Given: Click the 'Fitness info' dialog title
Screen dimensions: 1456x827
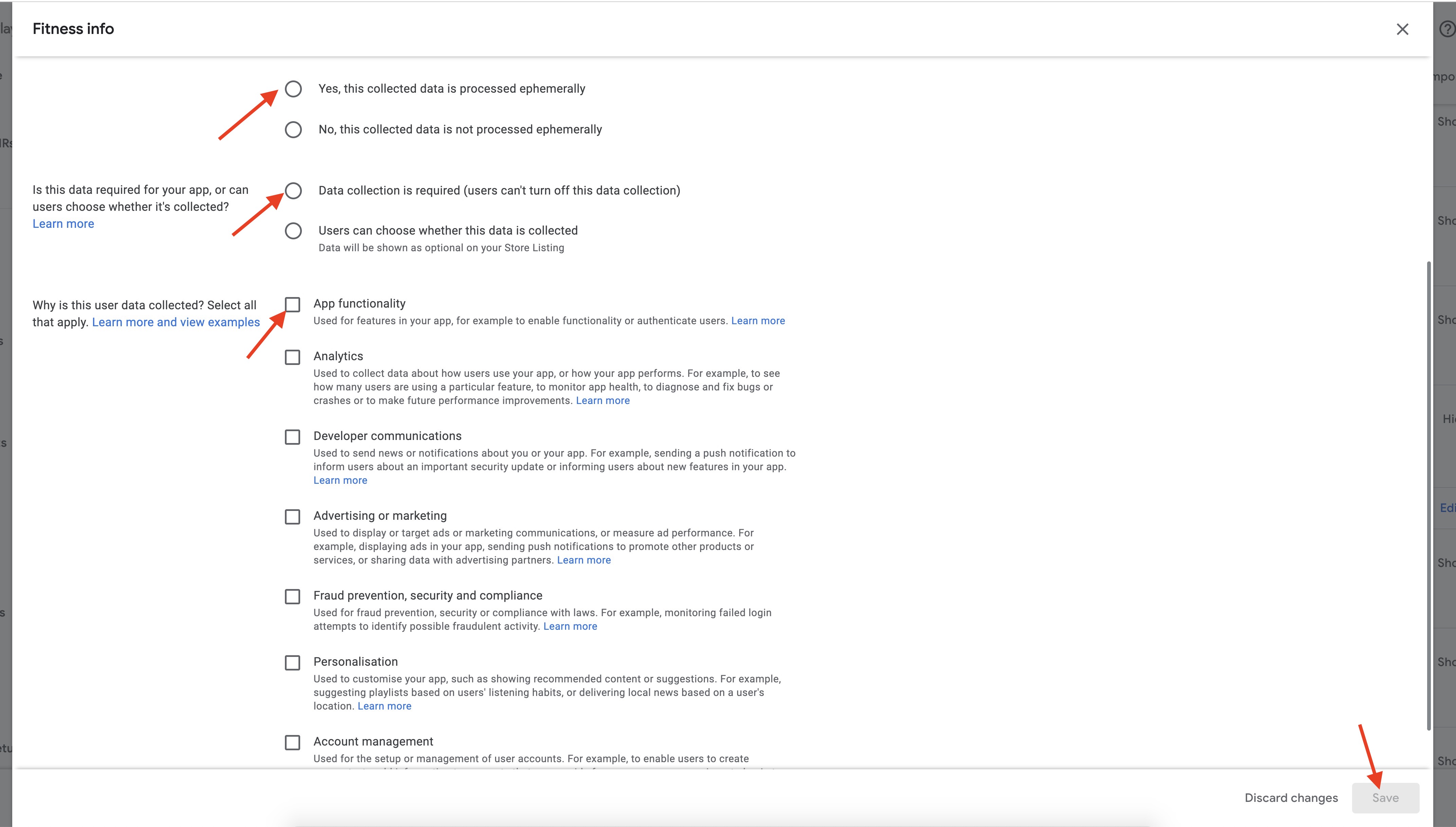Looking at the screenshot, I should tap(73, 29).
